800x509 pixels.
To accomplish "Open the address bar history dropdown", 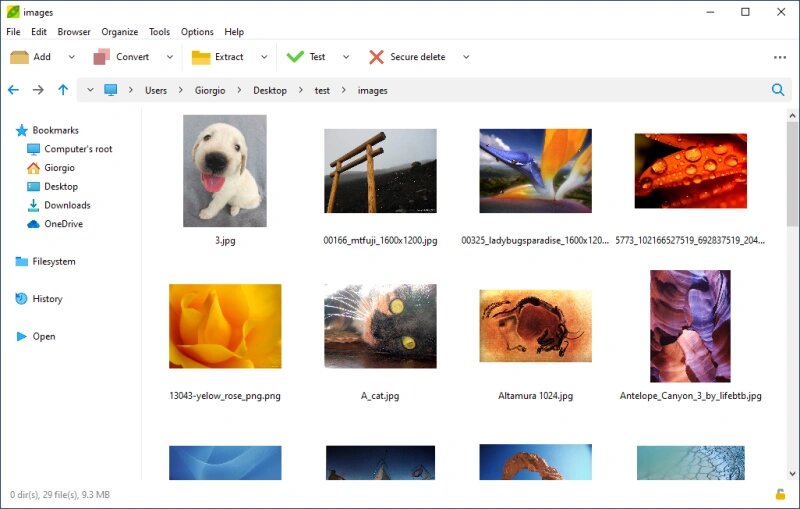I will coord(90,90).
